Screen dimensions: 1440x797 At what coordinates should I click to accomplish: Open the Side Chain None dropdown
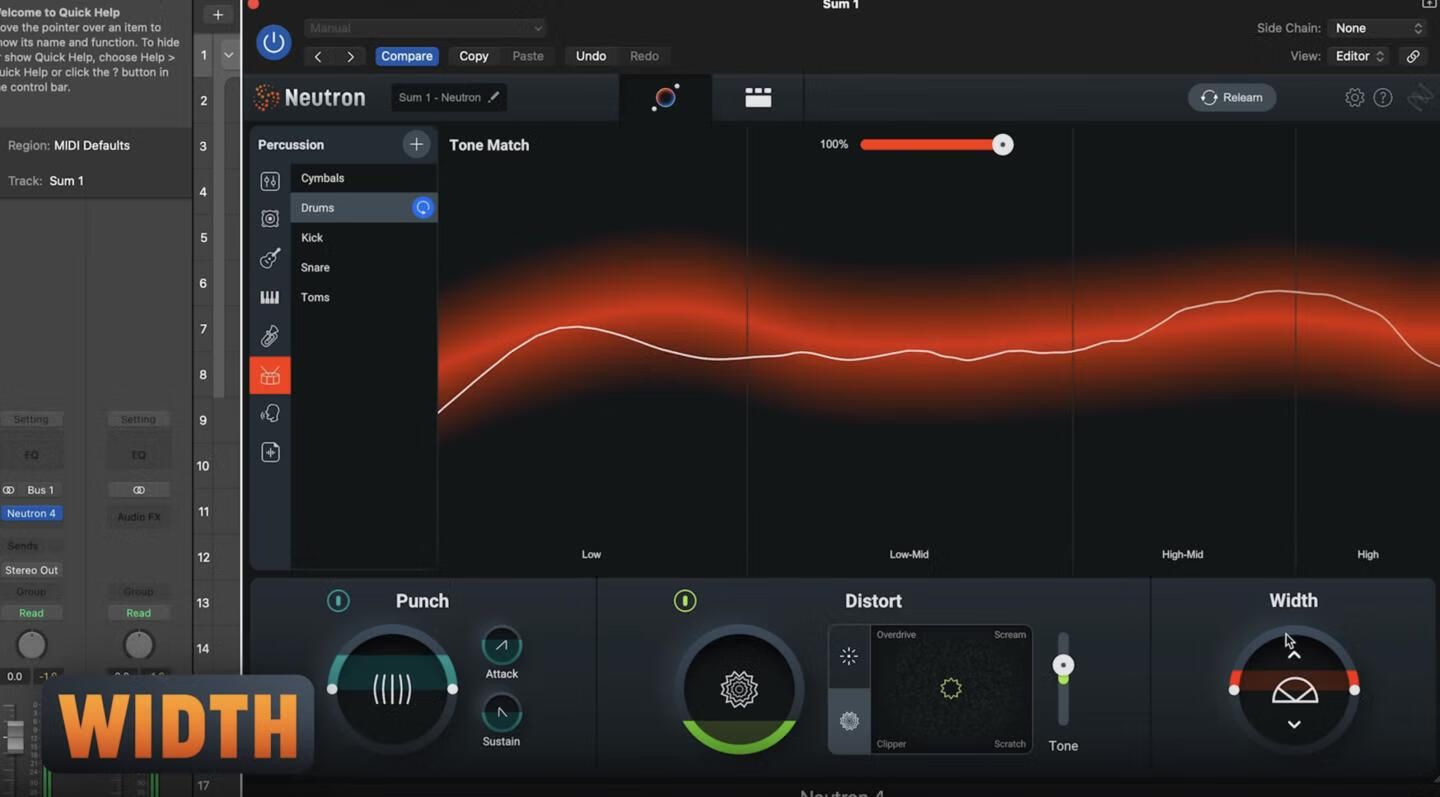tap(1378, 28)
